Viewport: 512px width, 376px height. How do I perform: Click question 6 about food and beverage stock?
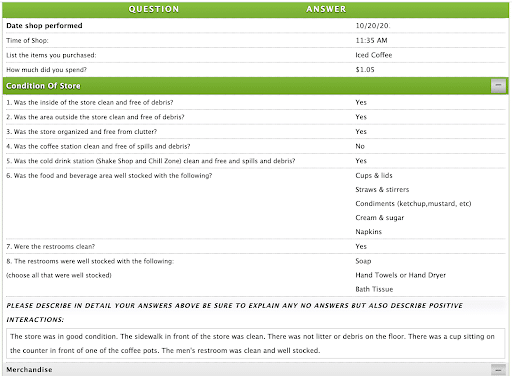tap(109, 176)
